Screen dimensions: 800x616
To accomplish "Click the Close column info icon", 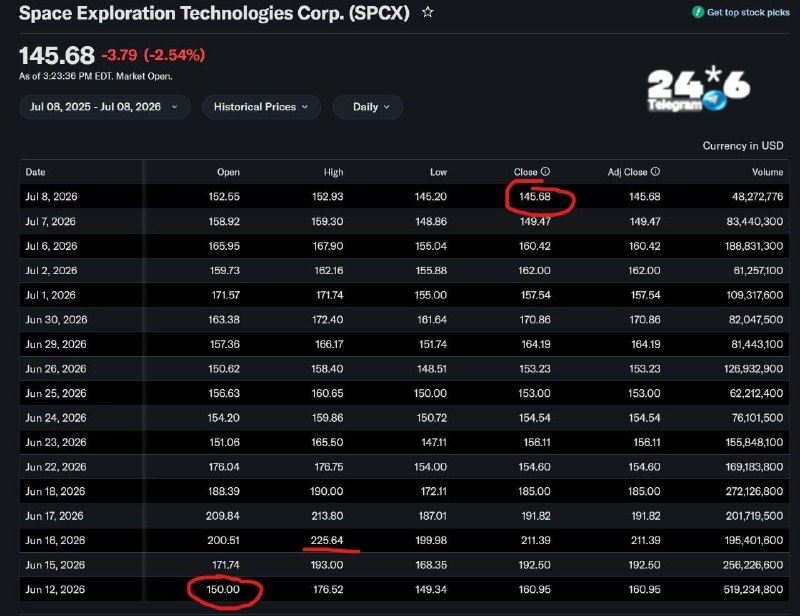I will coord(545,171).
